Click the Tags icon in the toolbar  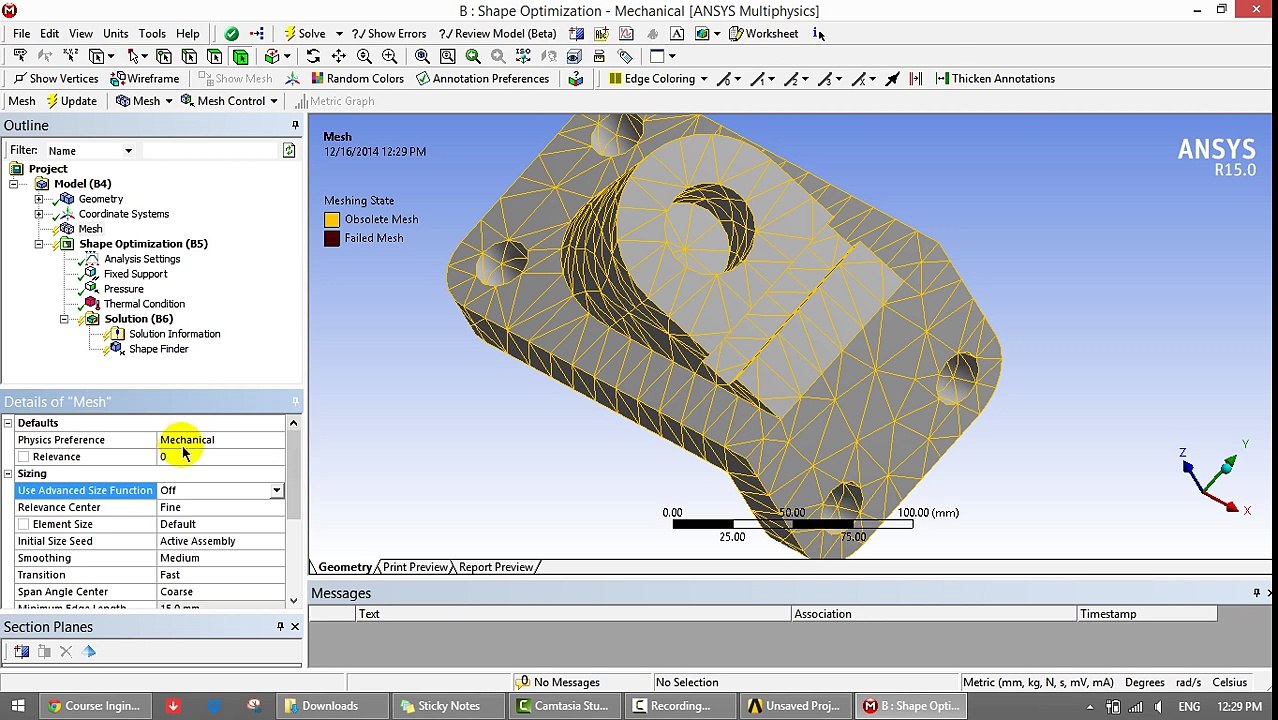625,56
